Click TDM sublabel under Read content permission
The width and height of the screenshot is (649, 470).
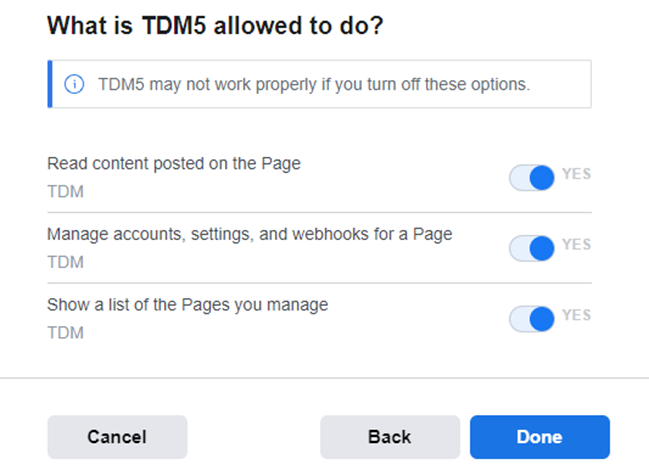coord(65,192)
